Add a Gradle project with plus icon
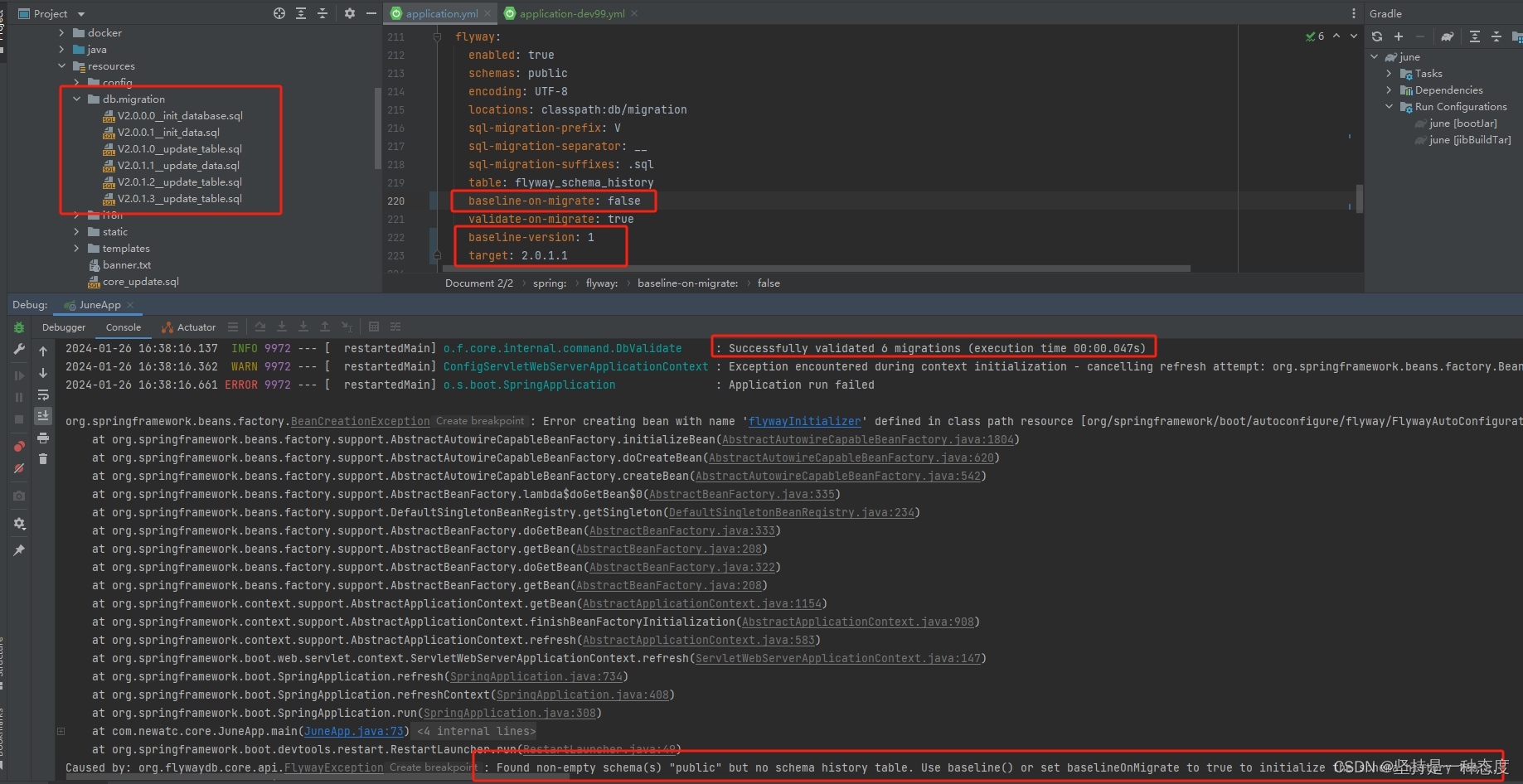Viewport: 1523px width, 784px height. click(x=1399, y=36)
